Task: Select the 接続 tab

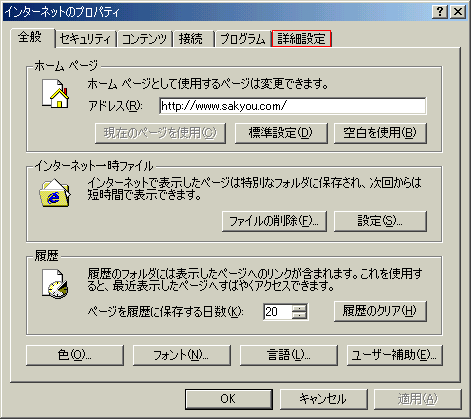Action: pos(191,39)
